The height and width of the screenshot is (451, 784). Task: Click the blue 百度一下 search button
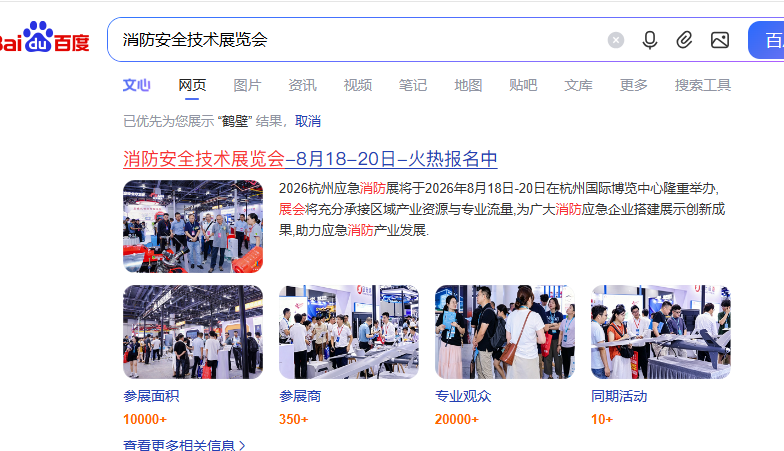pyautogui.click(x=766, y=40)
